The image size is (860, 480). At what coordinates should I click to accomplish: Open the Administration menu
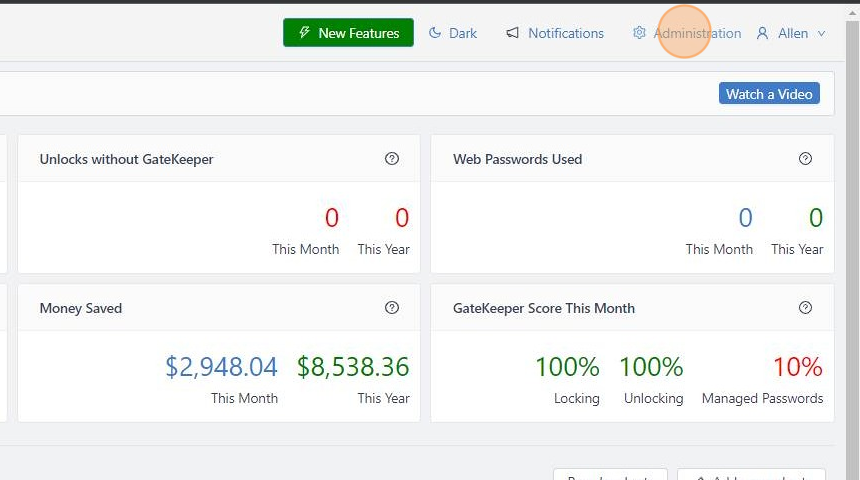pos(697,33)
